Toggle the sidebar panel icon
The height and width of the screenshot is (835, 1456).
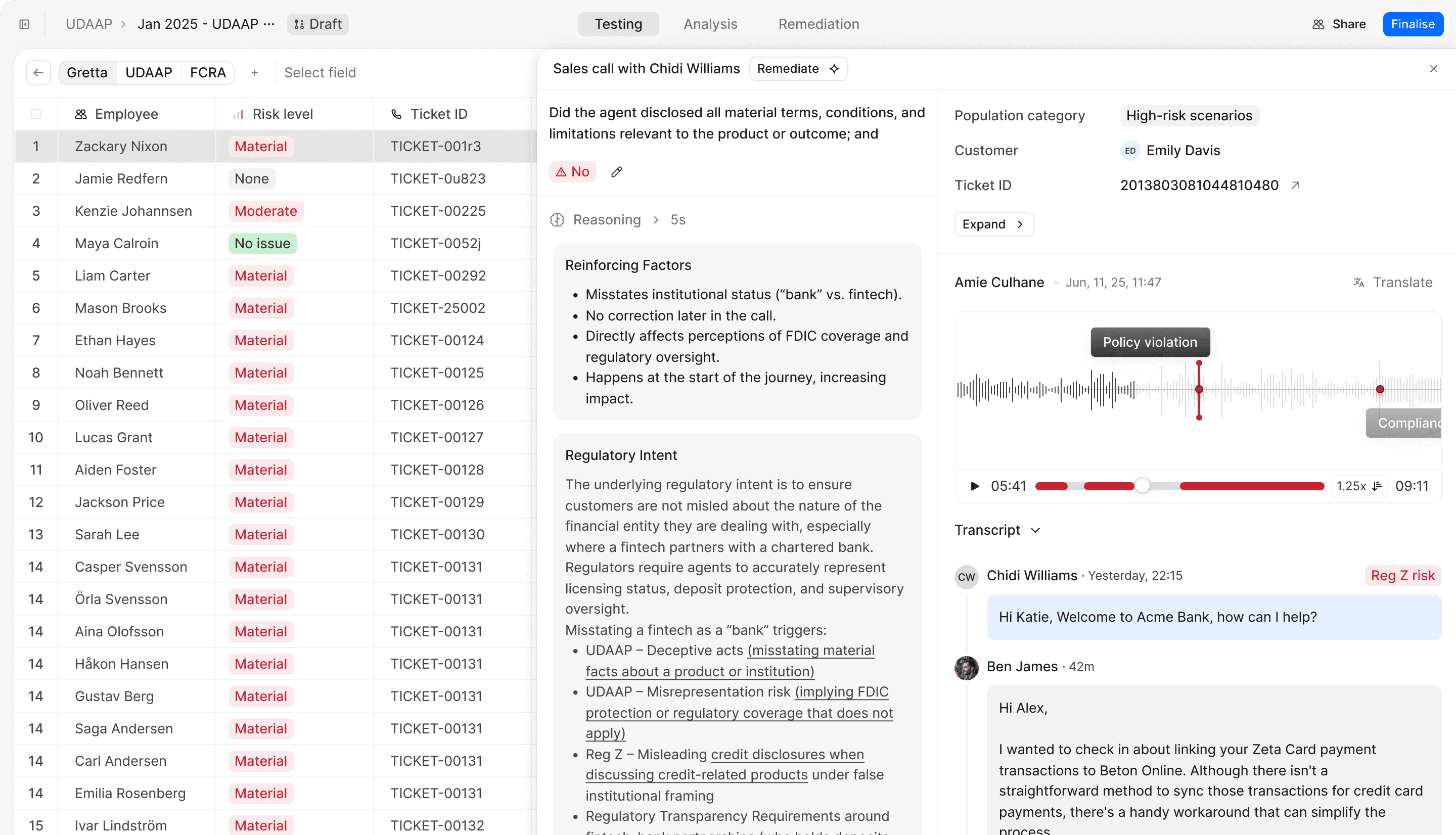(x=24, y=24)
